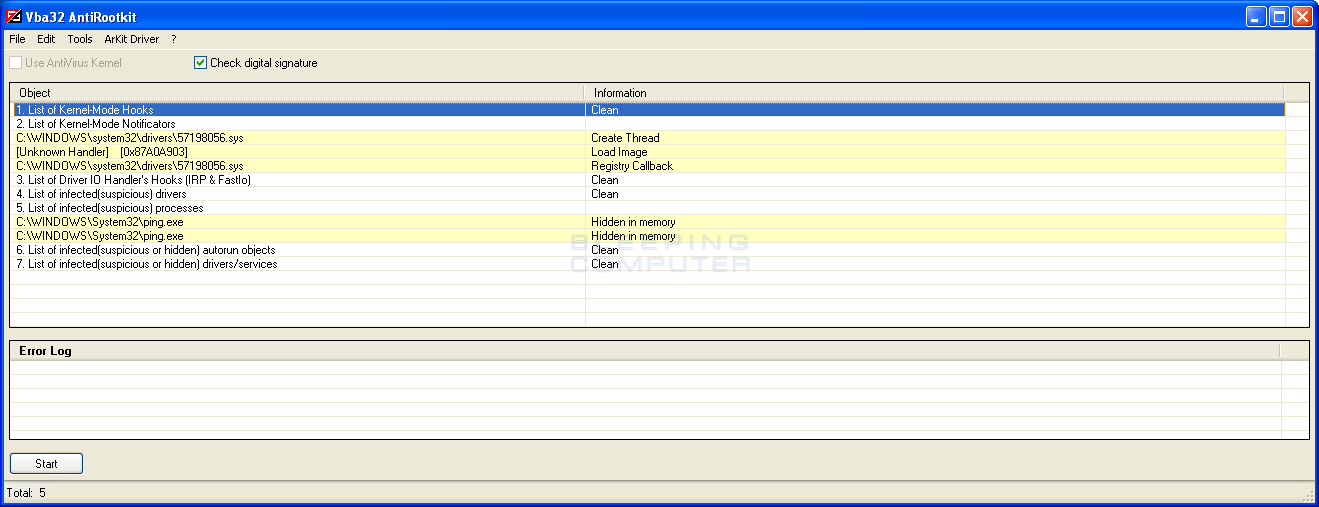Select the 57198056.sys row with Registry Callback
This screenshot has width=1319, height=507.
coord(648,166)
